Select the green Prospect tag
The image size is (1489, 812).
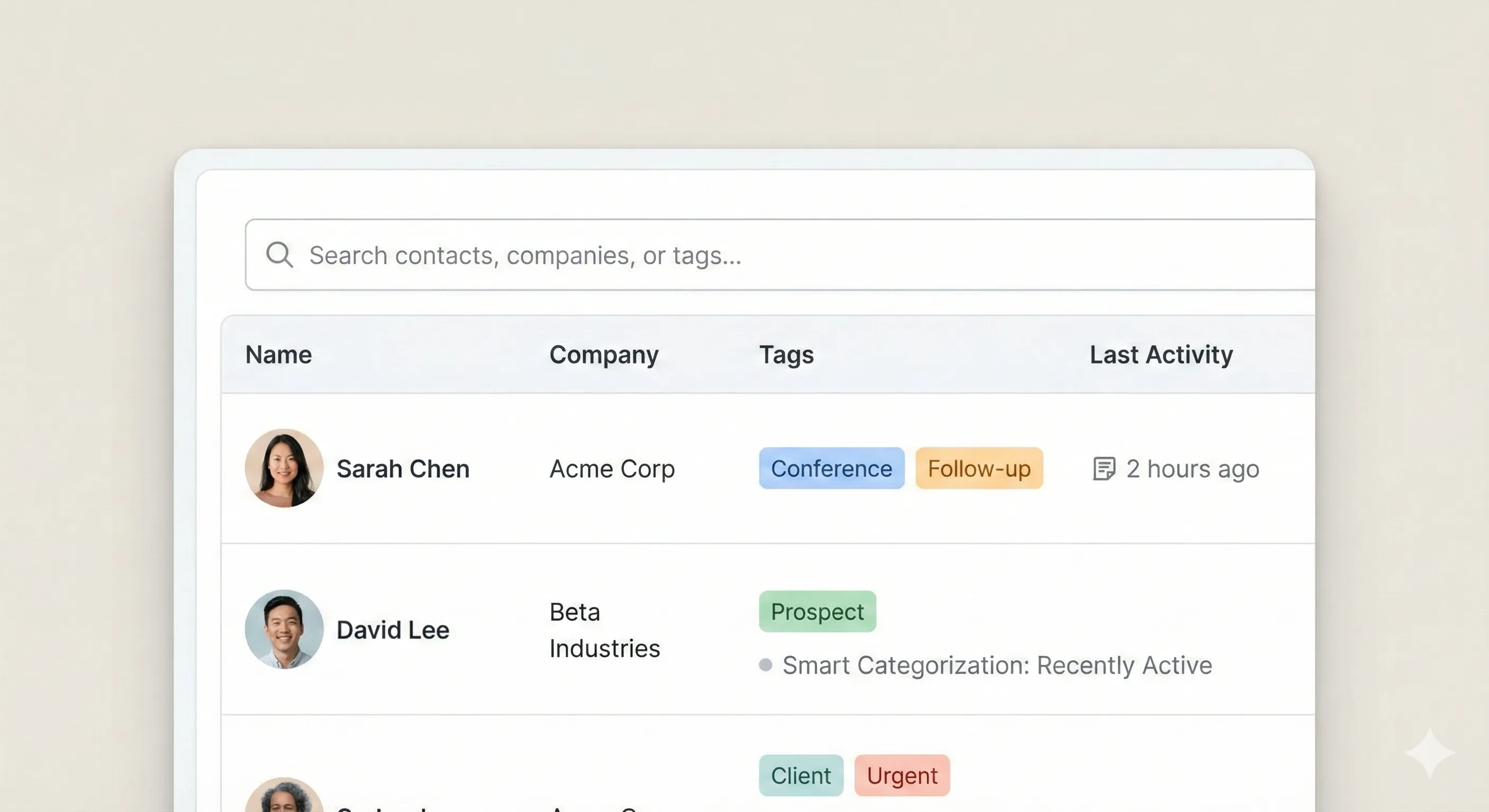click(x=817, y=612)
